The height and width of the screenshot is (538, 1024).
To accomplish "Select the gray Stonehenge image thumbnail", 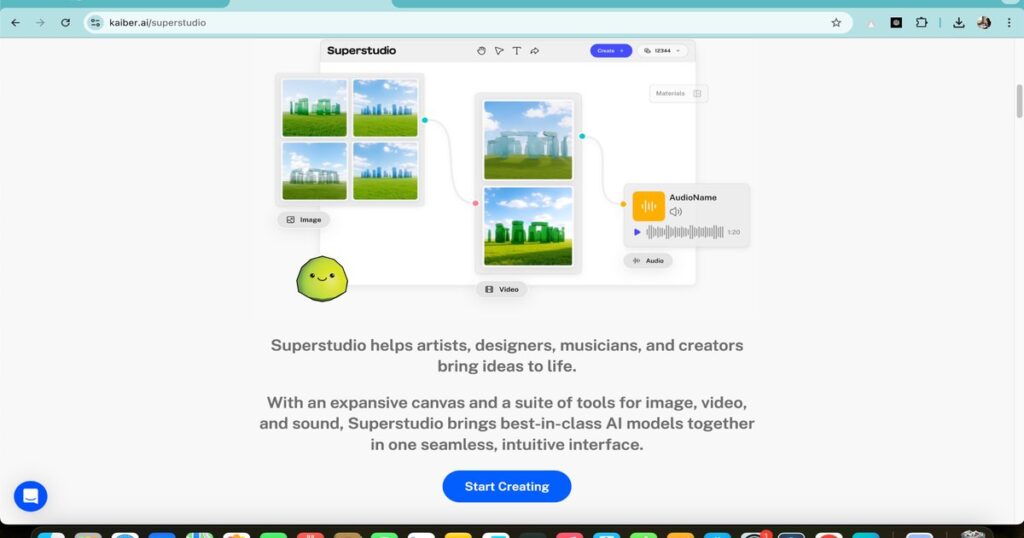I will point(314,170).
